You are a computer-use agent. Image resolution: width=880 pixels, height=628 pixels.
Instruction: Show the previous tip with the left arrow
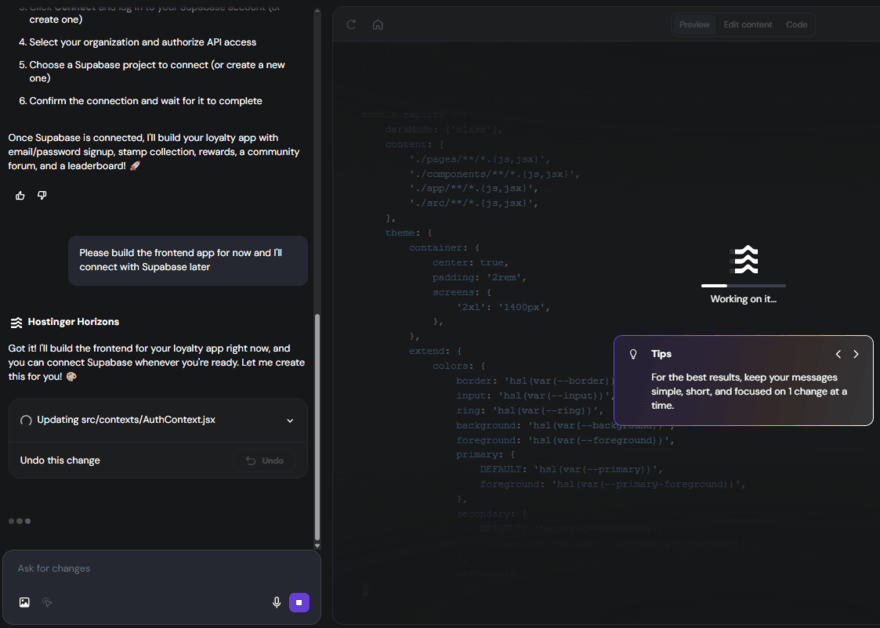(x=838, y=354)
